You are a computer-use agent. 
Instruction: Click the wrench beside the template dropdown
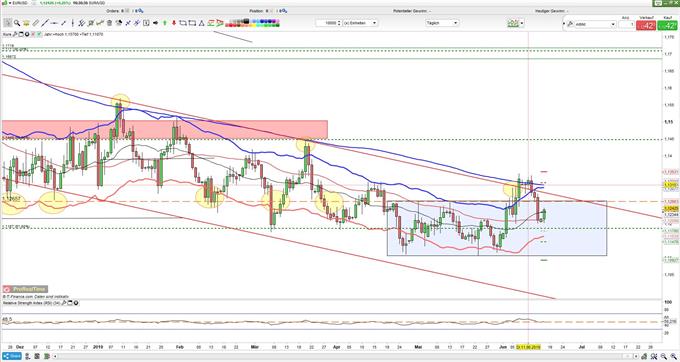[x=569, y=24]
